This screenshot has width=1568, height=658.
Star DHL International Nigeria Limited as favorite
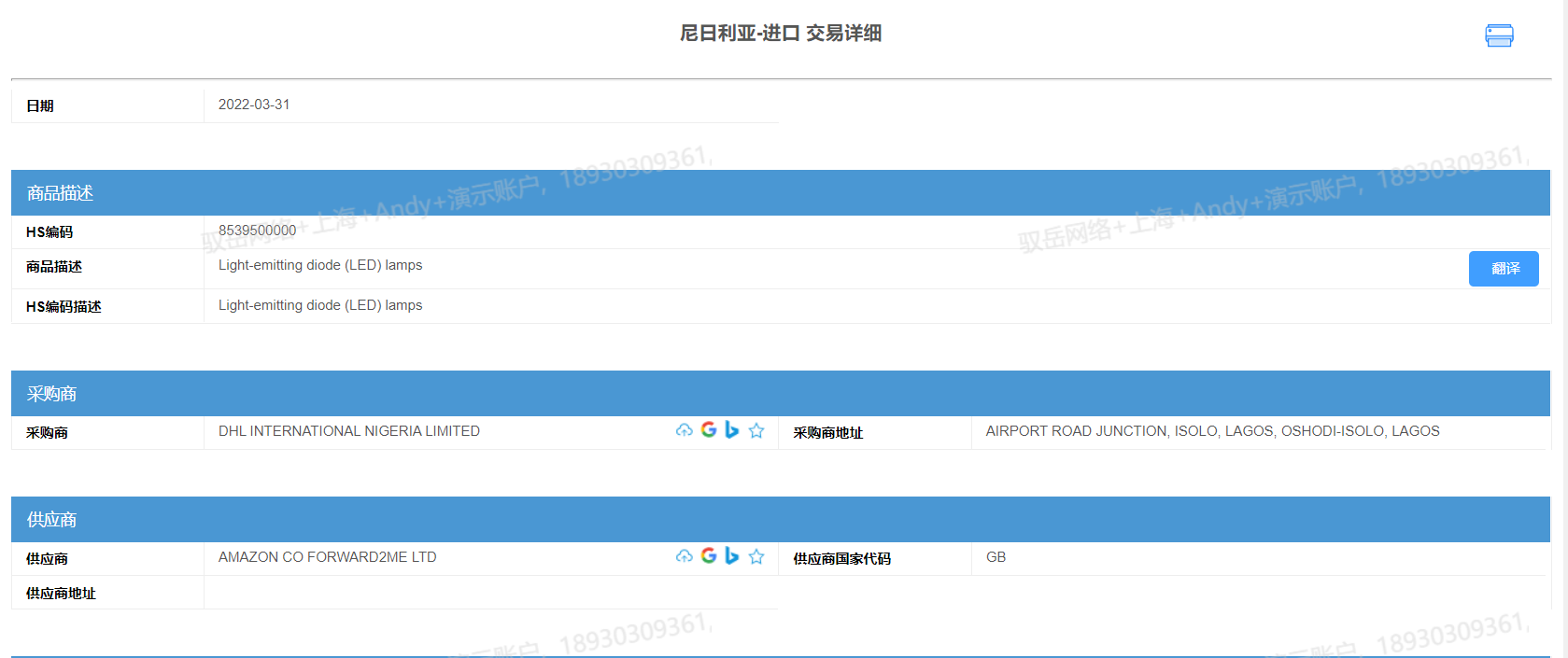756,430
